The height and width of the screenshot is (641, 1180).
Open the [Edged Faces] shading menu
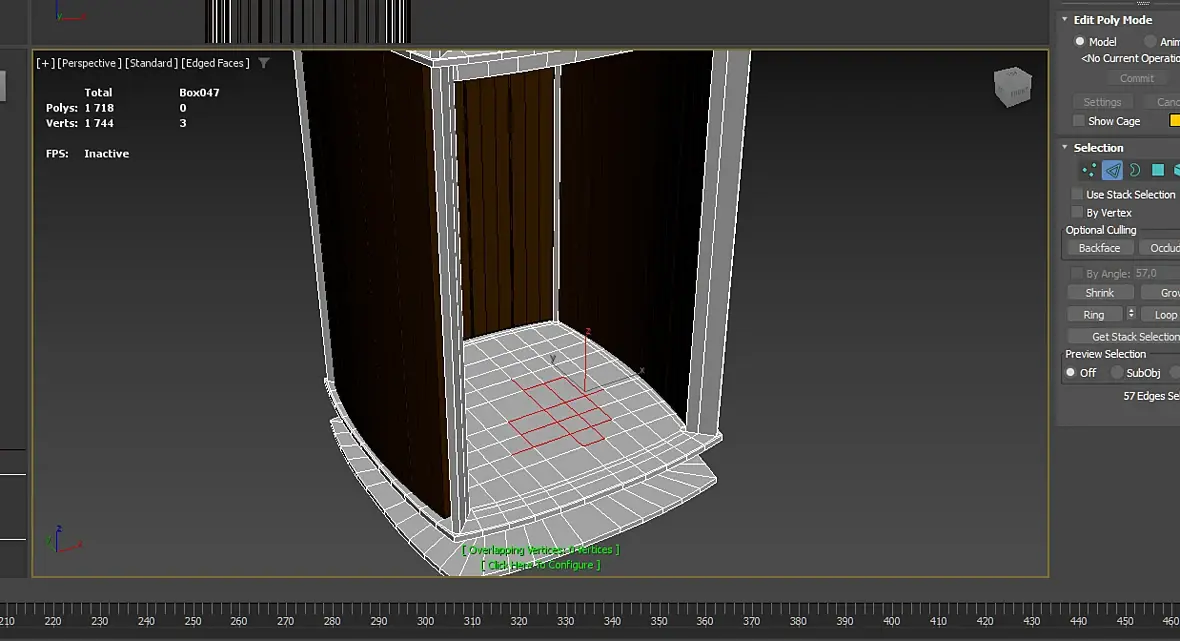click(215, 63)
